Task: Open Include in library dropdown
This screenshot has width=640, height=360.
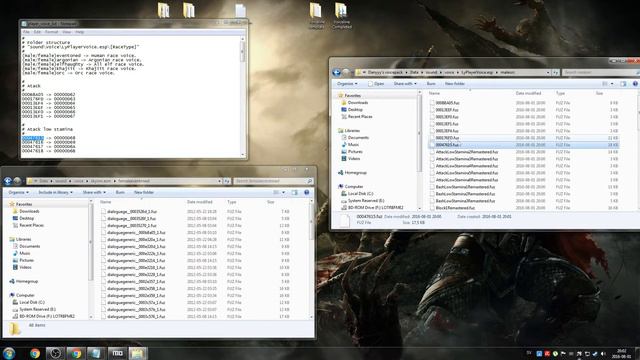Action: 56,192
